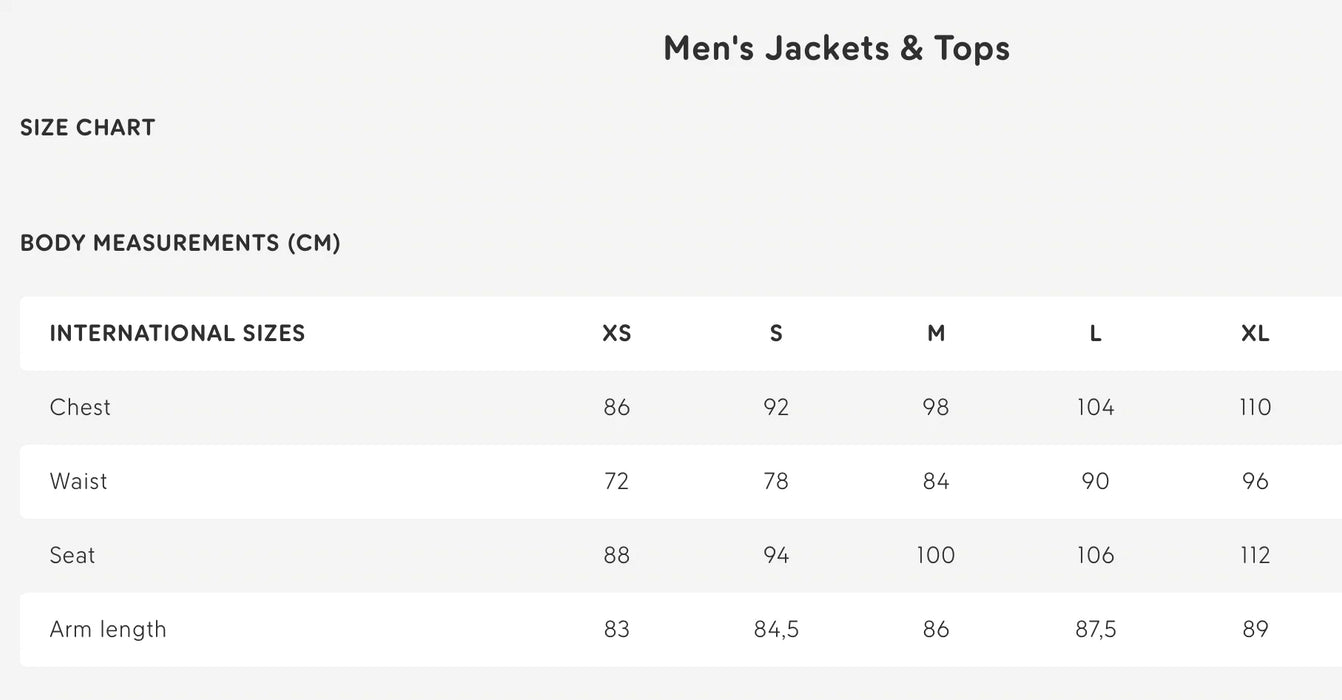Screen dimensions: 1342x700
Task: Select chest value 110 for XL
Action: (1255, 407)
